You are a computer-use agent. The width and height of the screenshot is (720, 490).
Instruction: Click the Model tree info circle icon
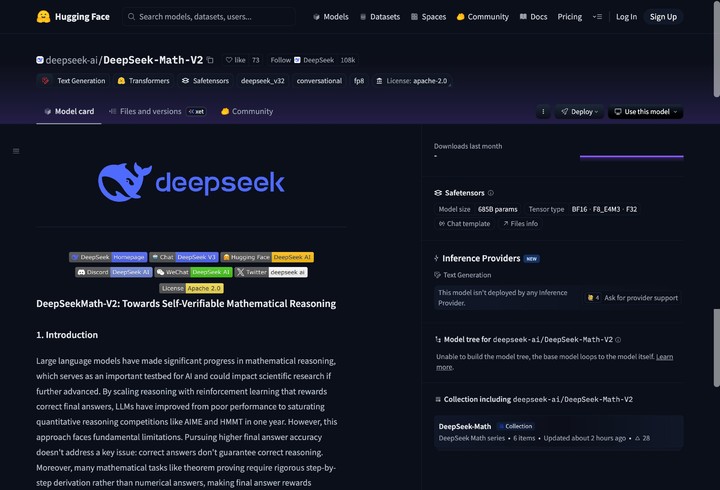[x=618, y=340]
